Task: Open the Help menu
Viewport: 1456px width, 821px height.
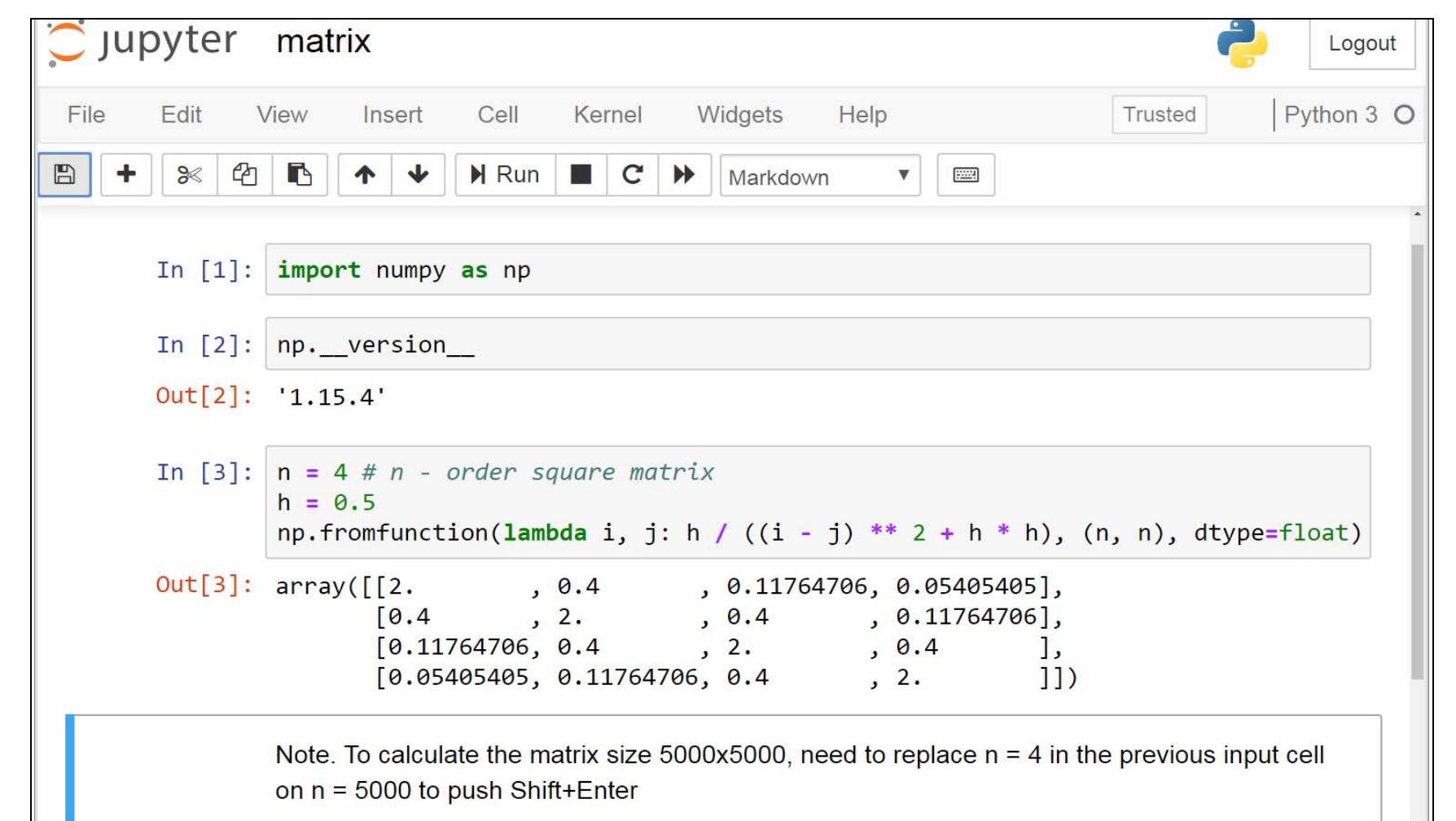Action: (862, 115)
